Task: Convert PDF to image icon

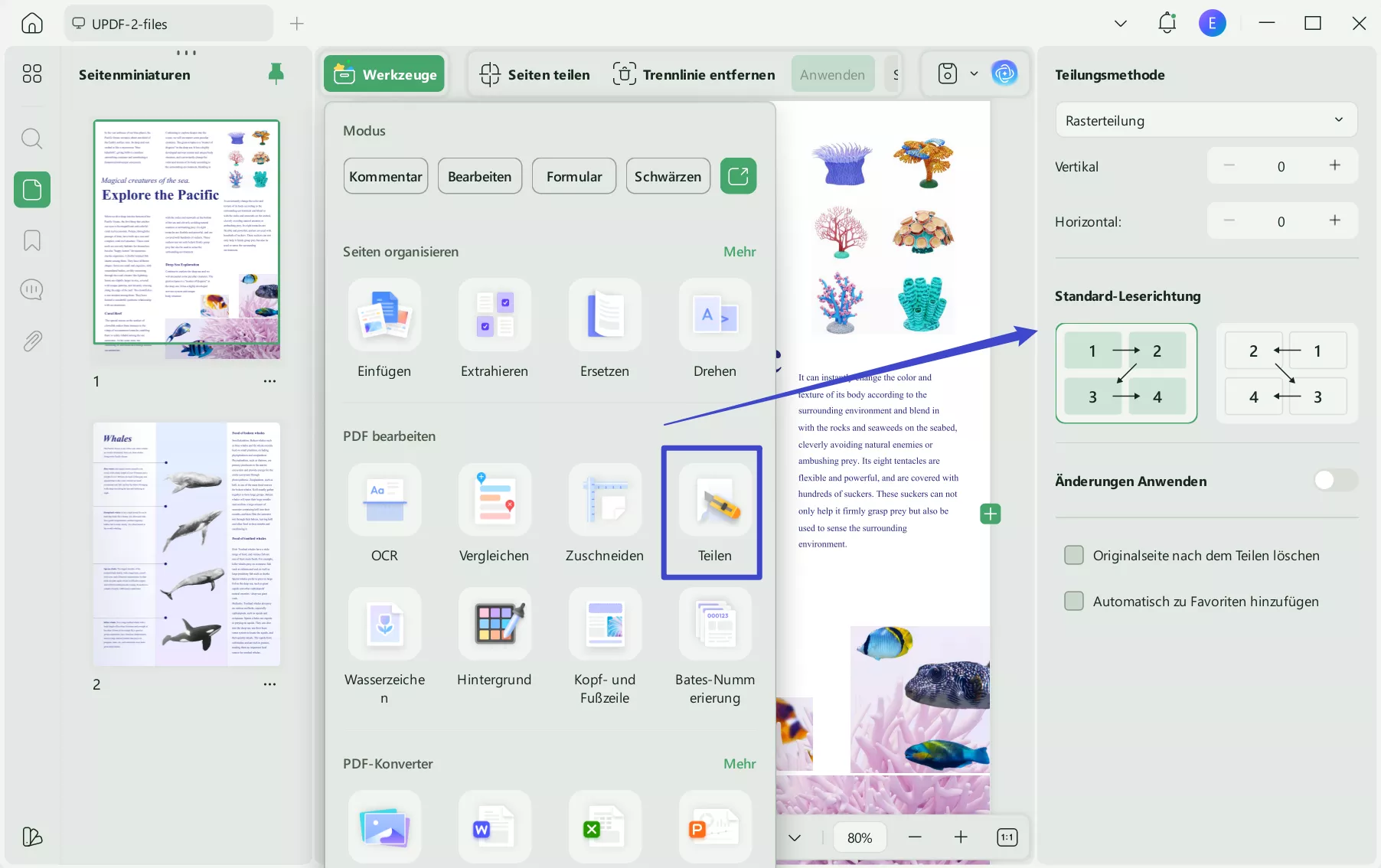Action: click(x=384, y=827)
